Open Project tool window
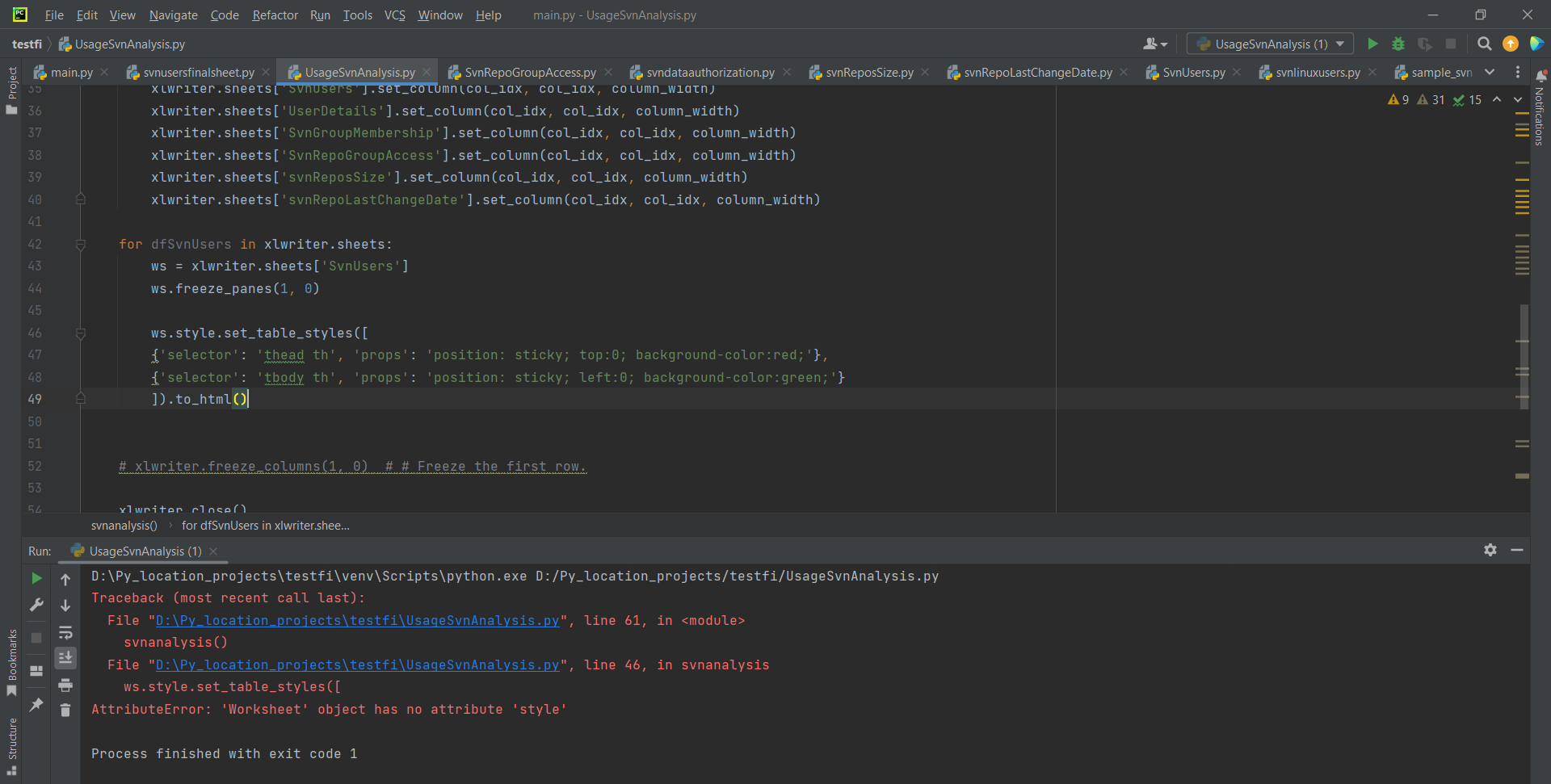 pos(11,90)
